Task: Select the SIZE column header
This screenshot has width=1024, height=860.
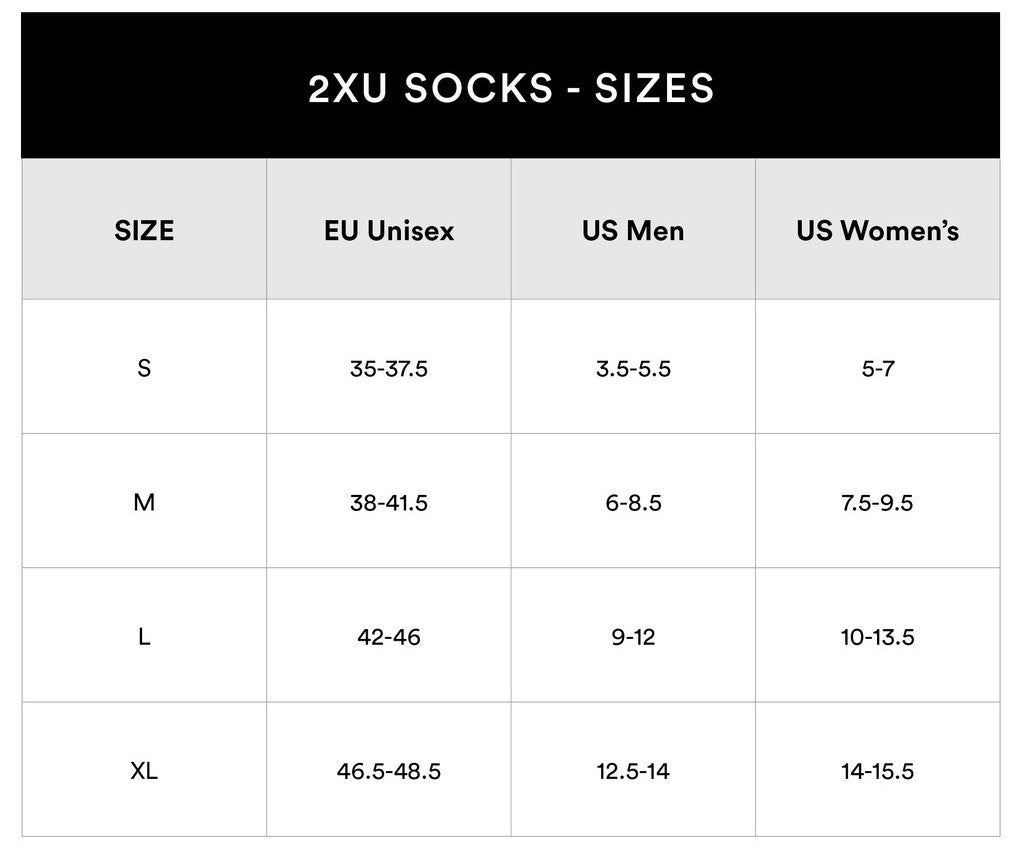Action: pos(144,231)
